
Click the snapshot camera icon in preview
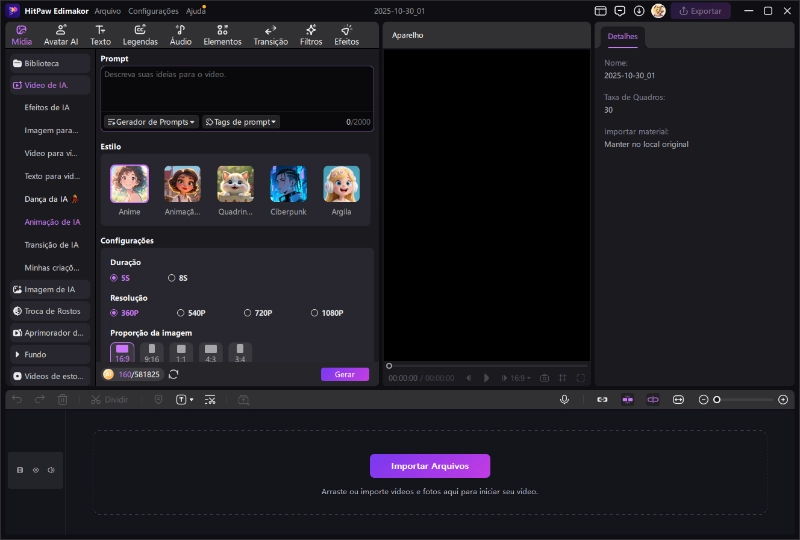click(544, 378)
